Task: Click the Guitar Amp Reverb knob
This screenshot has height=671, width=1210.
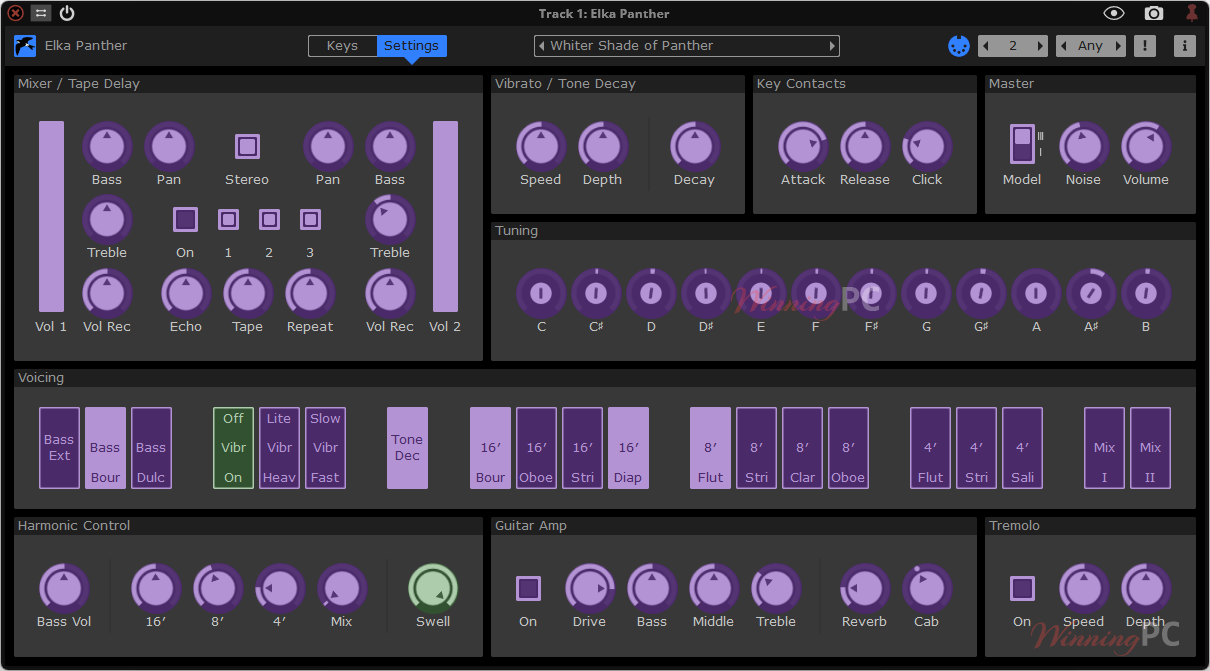Action: coord(865,588)
